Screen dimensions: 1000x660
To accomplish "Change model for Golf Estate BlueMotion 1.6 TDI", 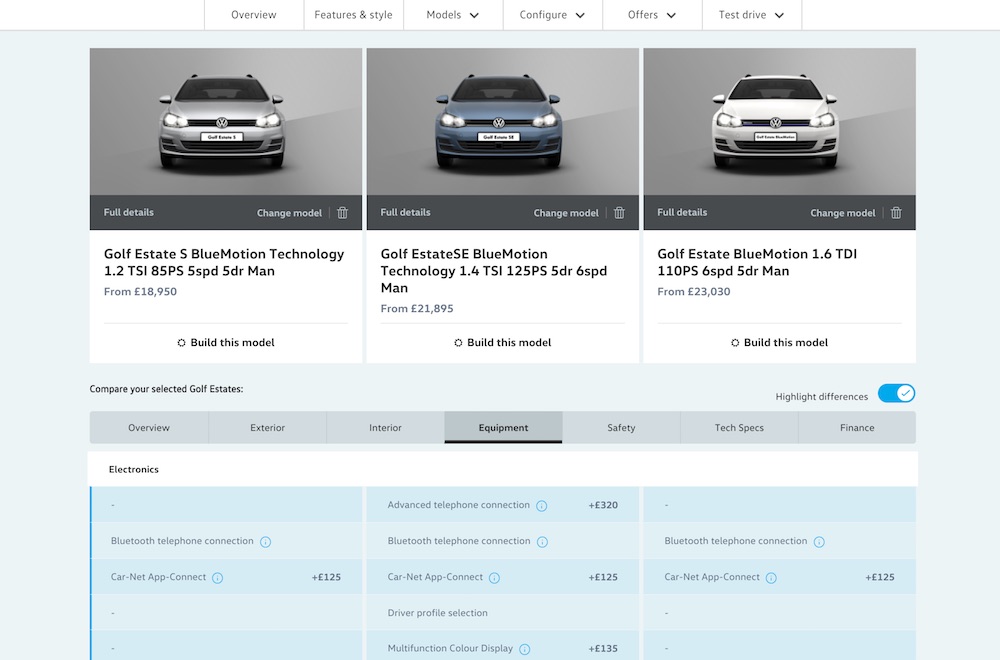I will tap(843, 213).
